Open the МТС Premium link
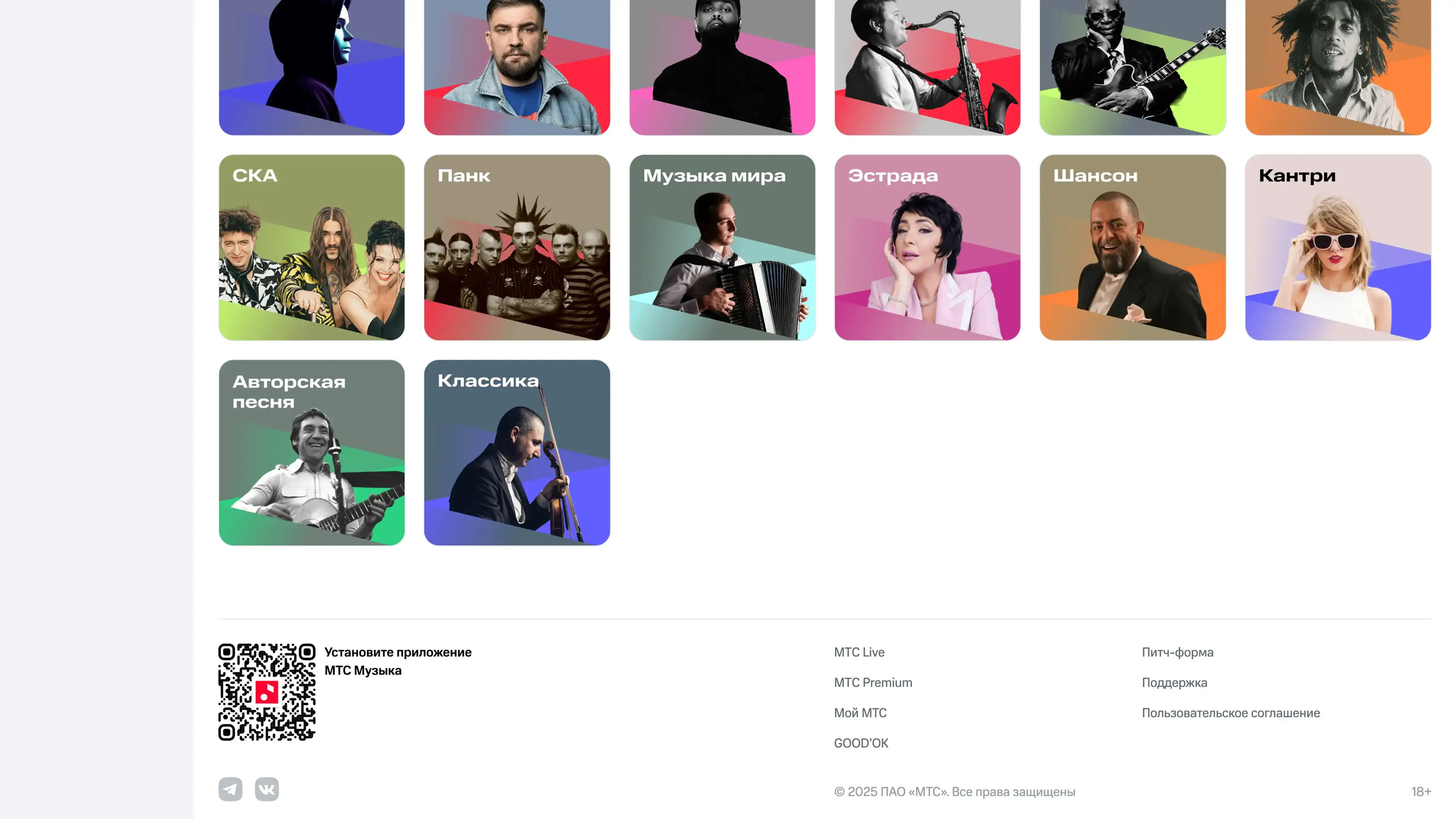 873,683
